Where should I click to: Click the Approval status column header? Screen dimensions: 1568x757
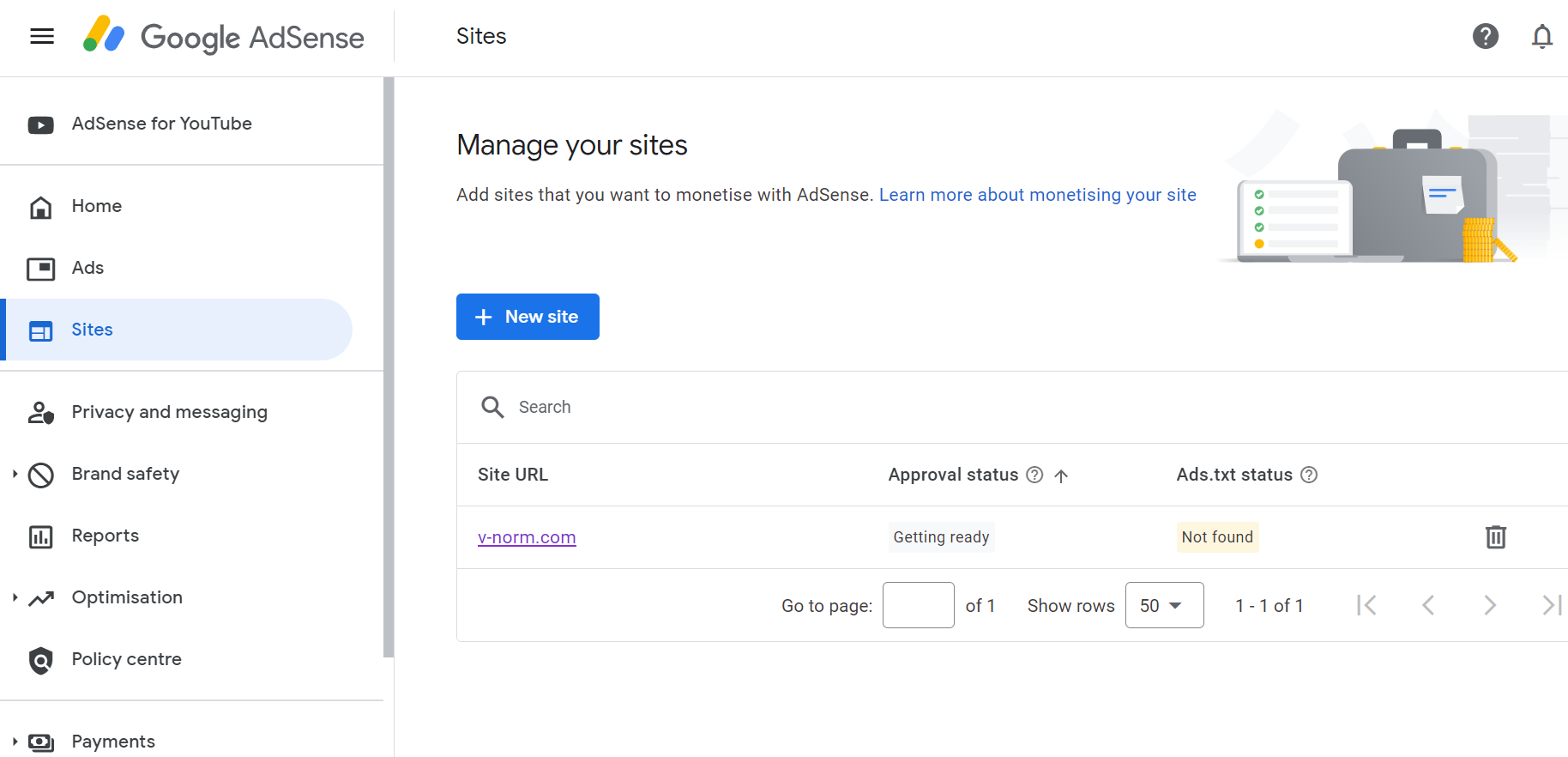click(953, 475)
